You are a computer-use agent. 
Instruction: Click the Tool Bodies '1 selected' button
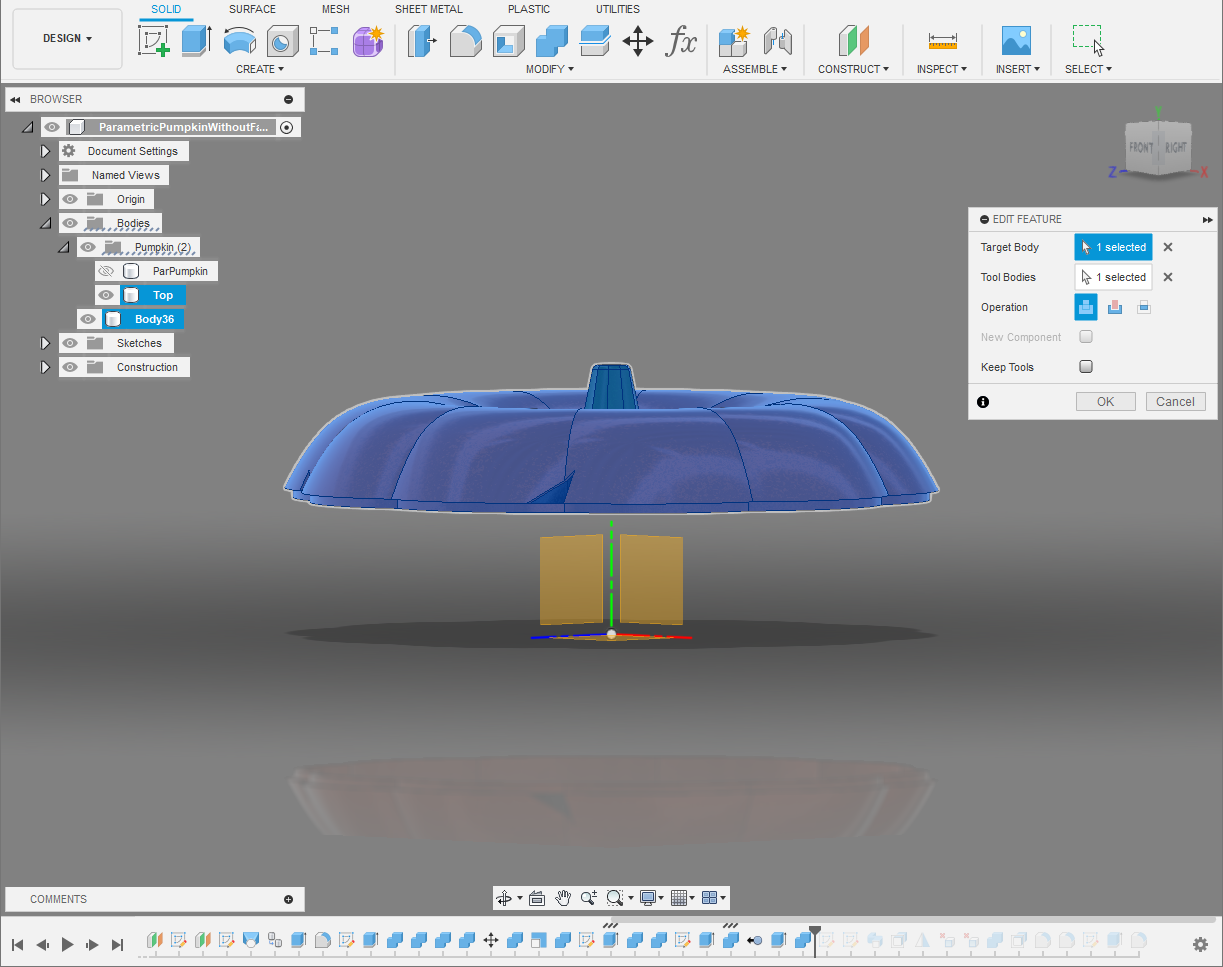pyautogui.click(x=1113, y=277)
